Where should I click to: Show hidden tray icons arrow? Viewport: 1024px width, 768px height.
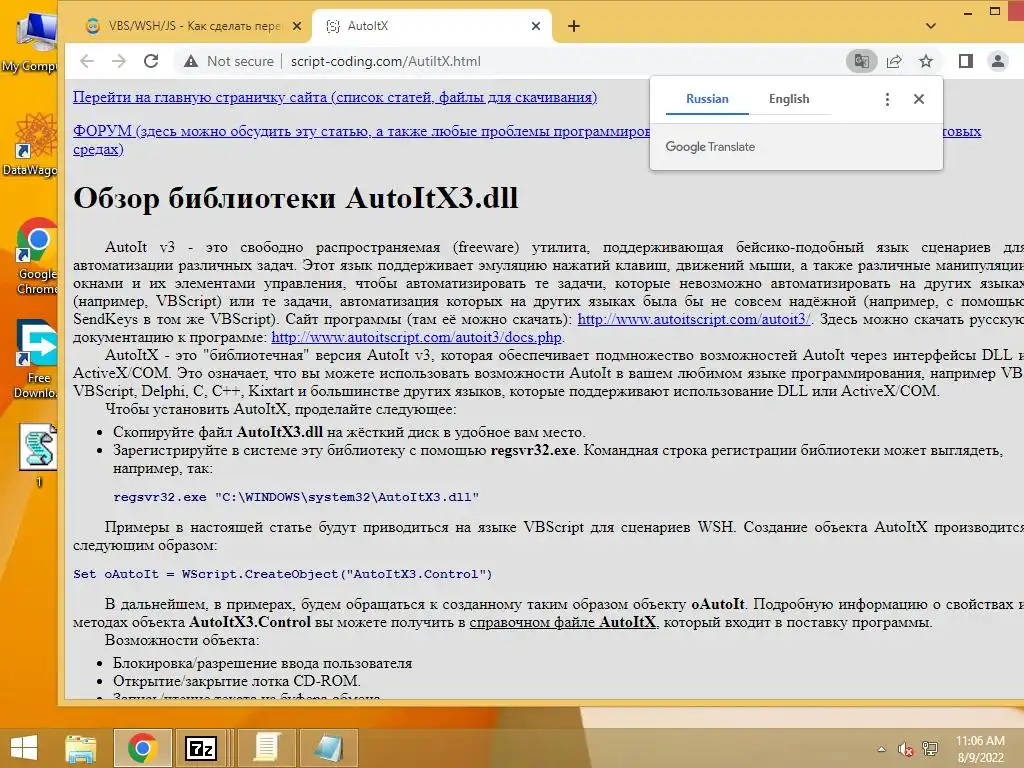tap(882, 749)
